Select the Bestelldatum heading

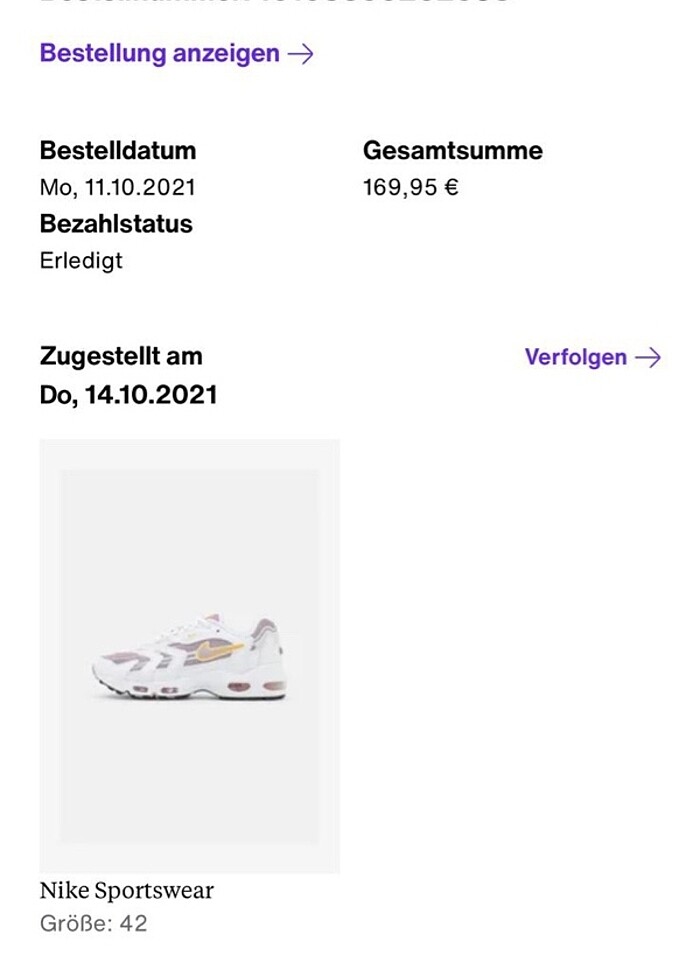tap(117, 151)
